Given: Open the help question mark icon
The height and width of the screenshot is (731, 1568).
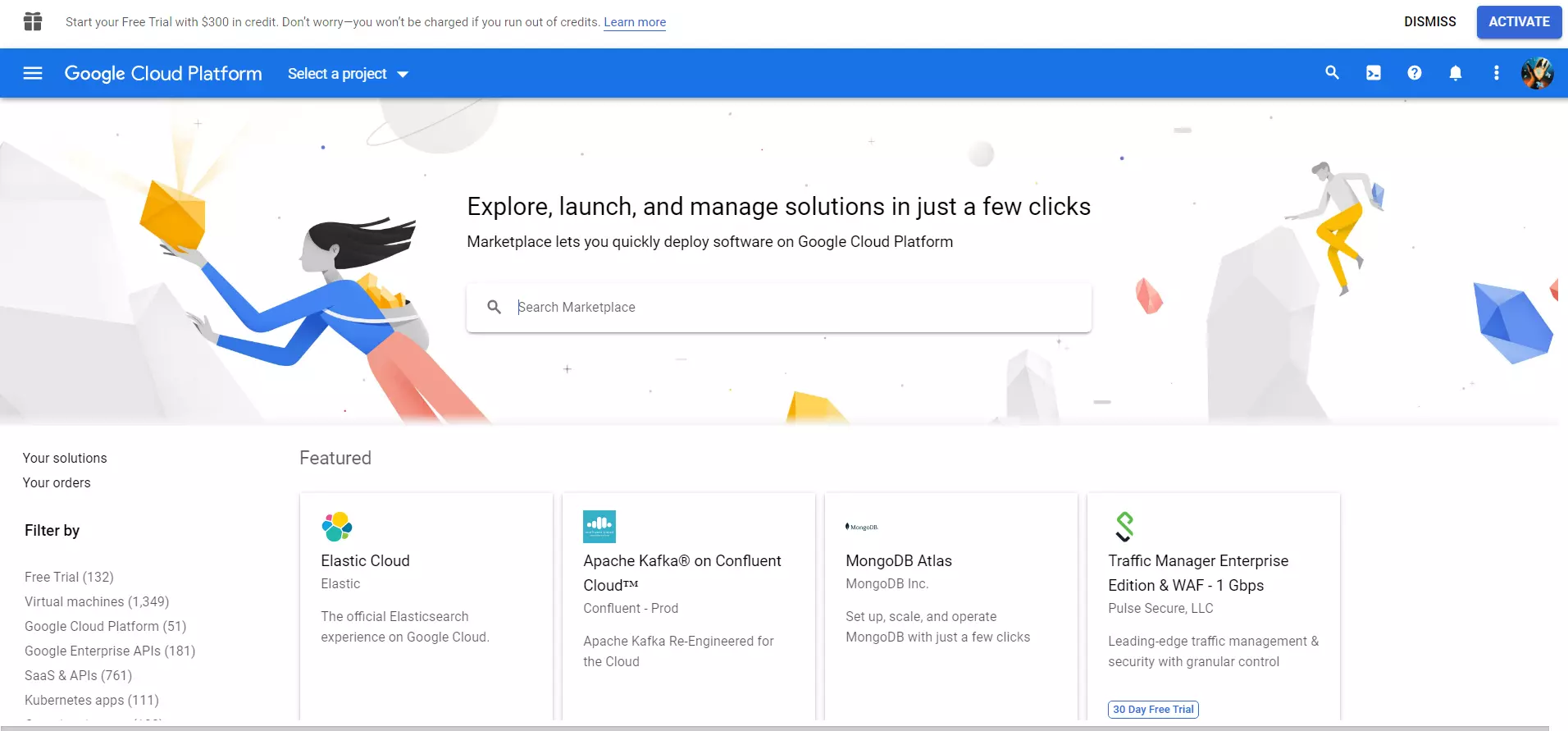Looking at the screenshot, I should tap(1414, 73).
